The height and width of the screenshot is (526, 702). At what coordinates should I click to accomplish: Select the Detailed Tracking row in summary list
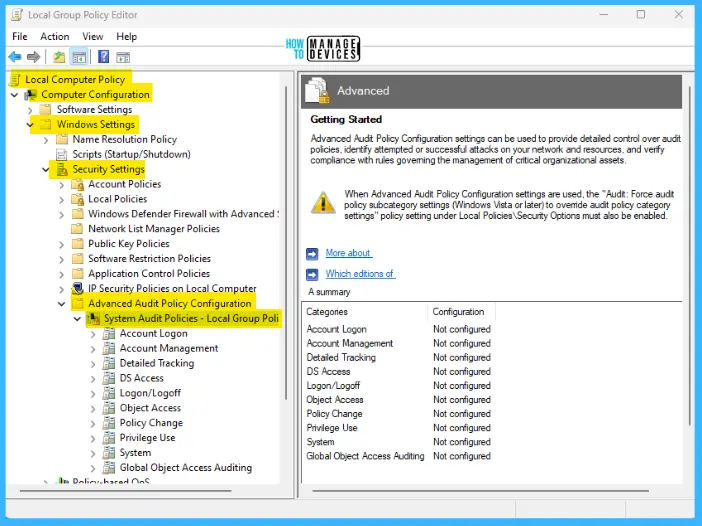398,357
